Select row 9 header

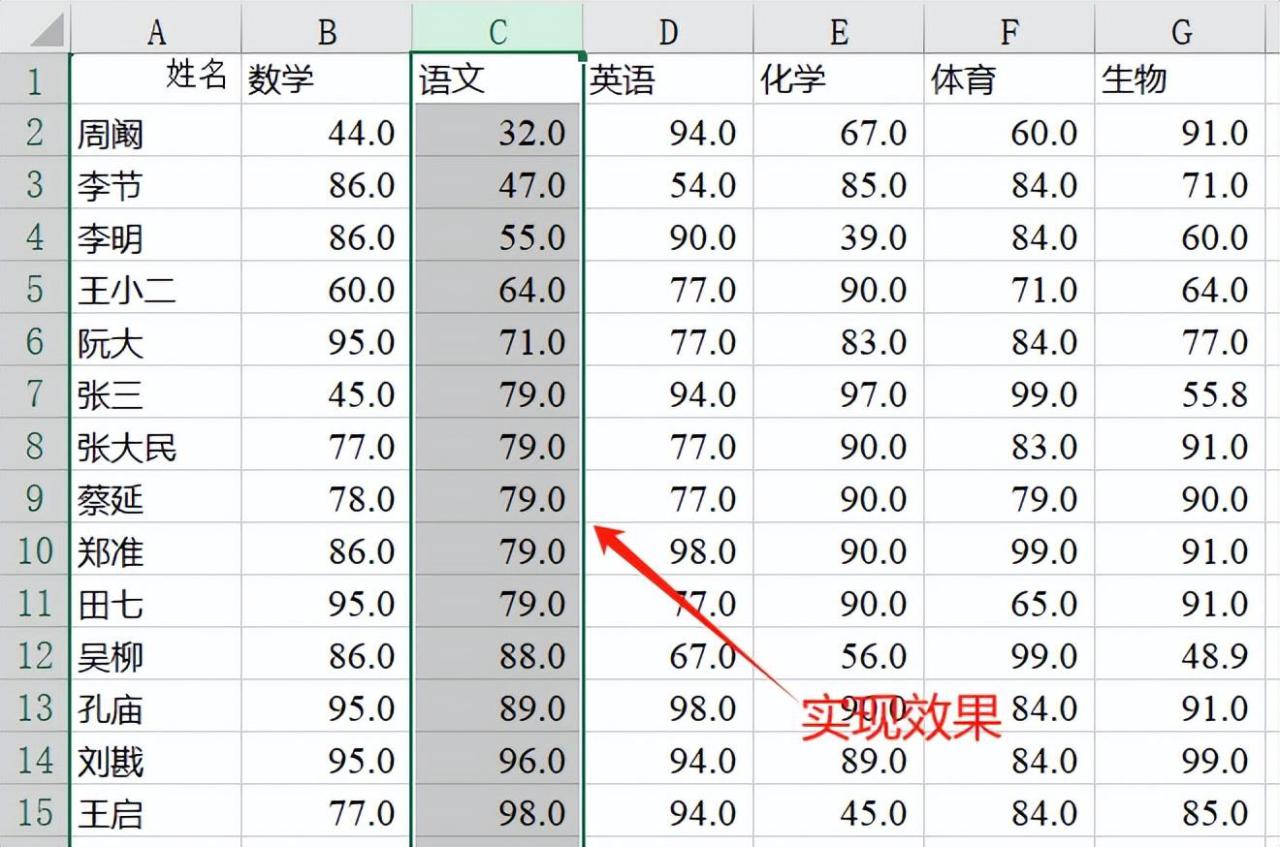[x=34, y=497]
